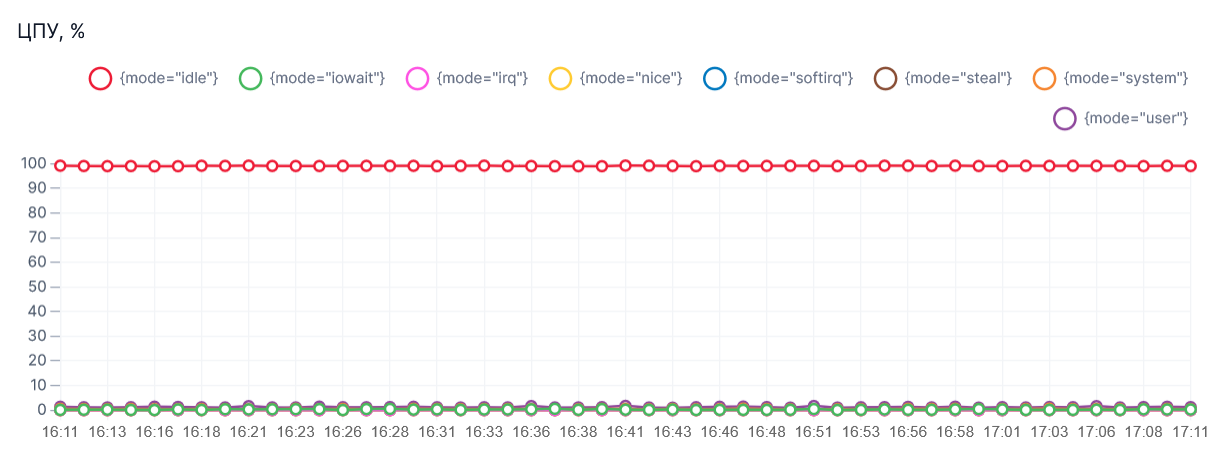
Task: Click the {mode="nice"} legend text
Action: click(630, 78)
